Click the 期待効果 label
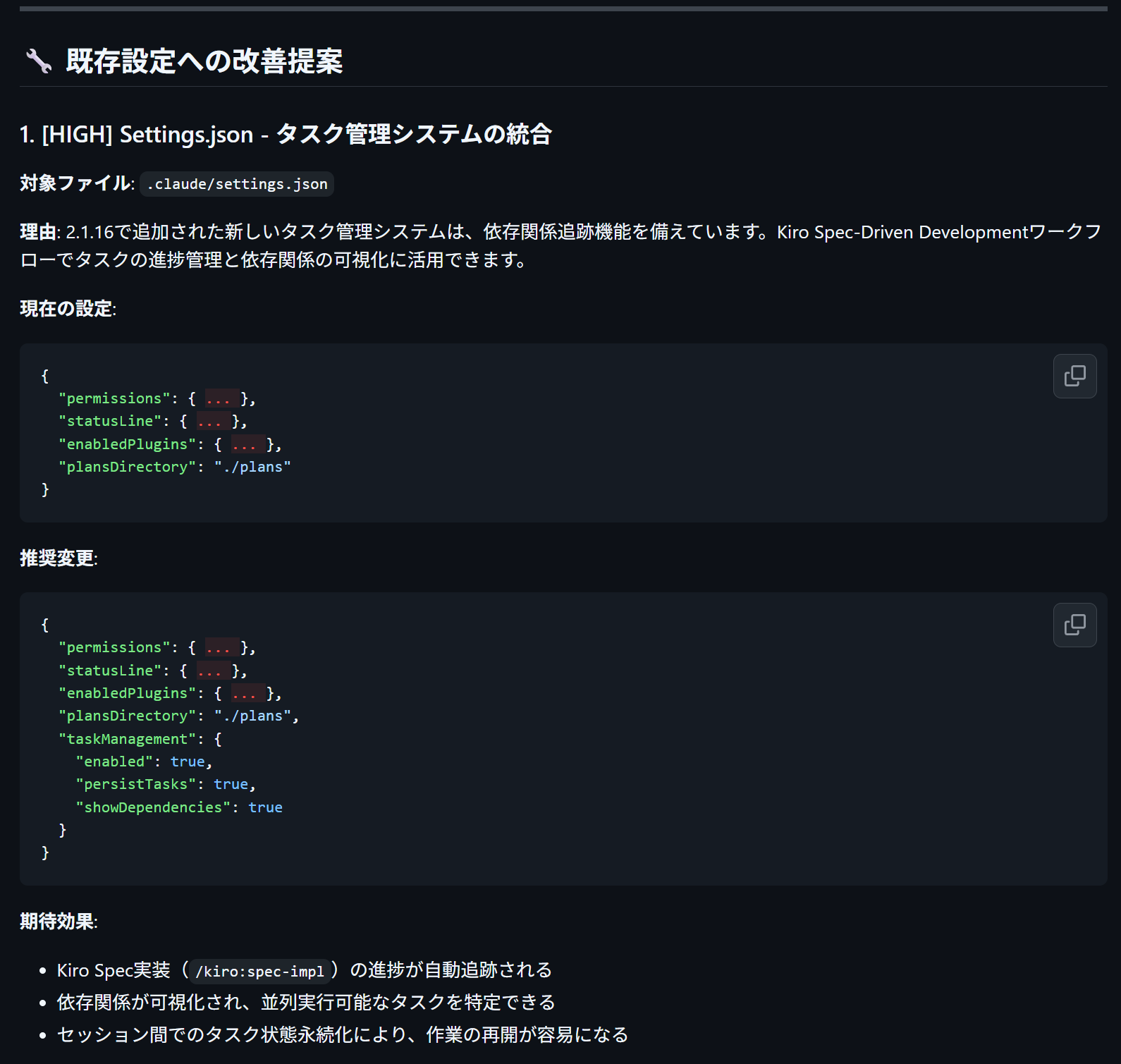 click(57, 922)
